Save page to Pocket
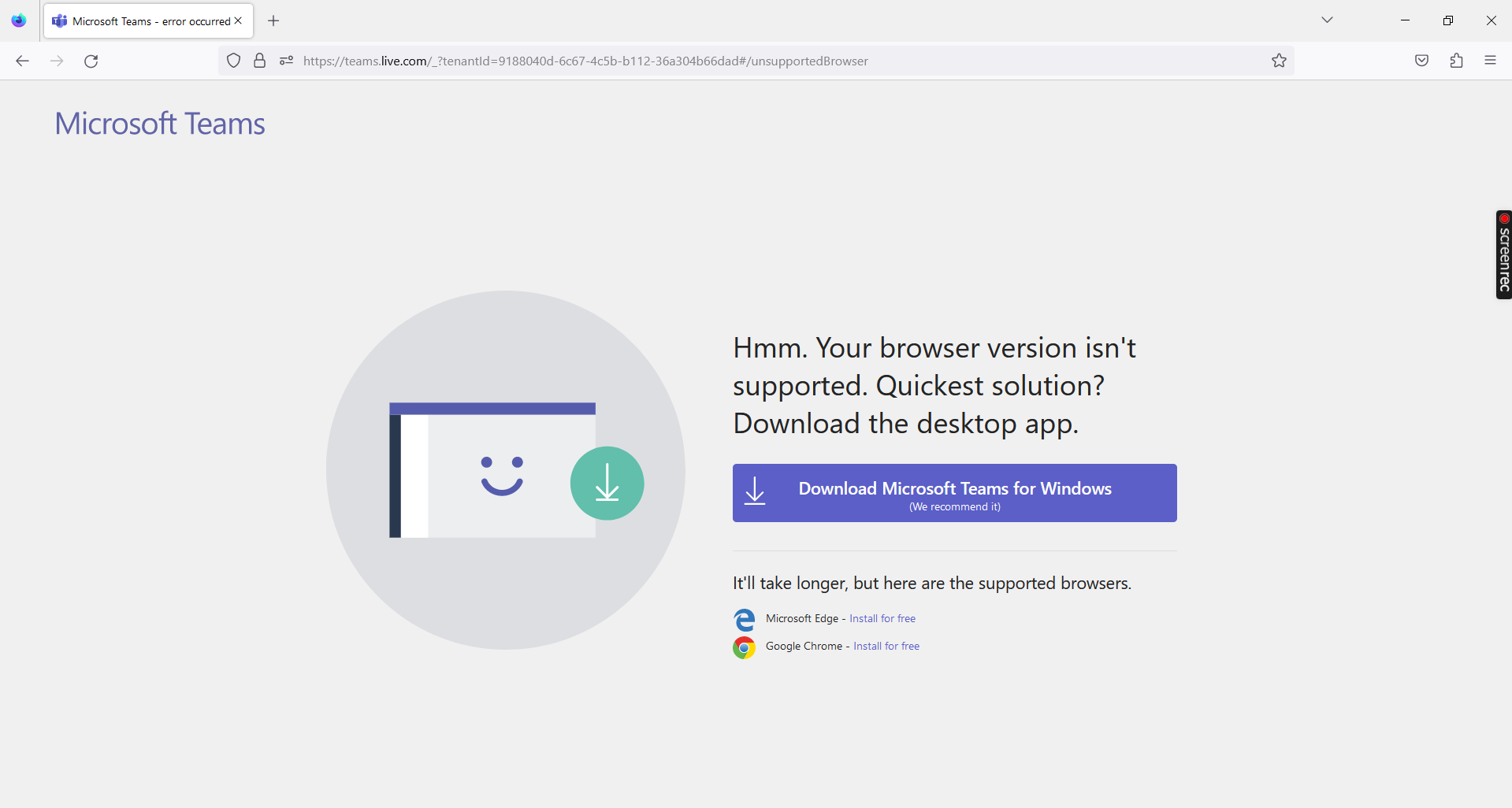The height and width of the screenshot is (808, 1512). click(x=1421, y=61)
